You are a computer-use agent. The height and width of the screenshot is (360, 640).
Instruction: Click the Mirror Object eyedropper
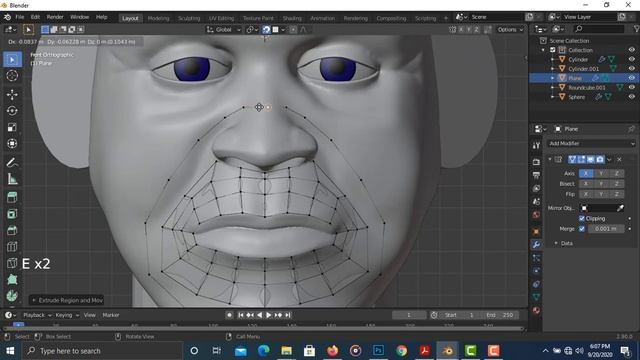click(620, 208)
